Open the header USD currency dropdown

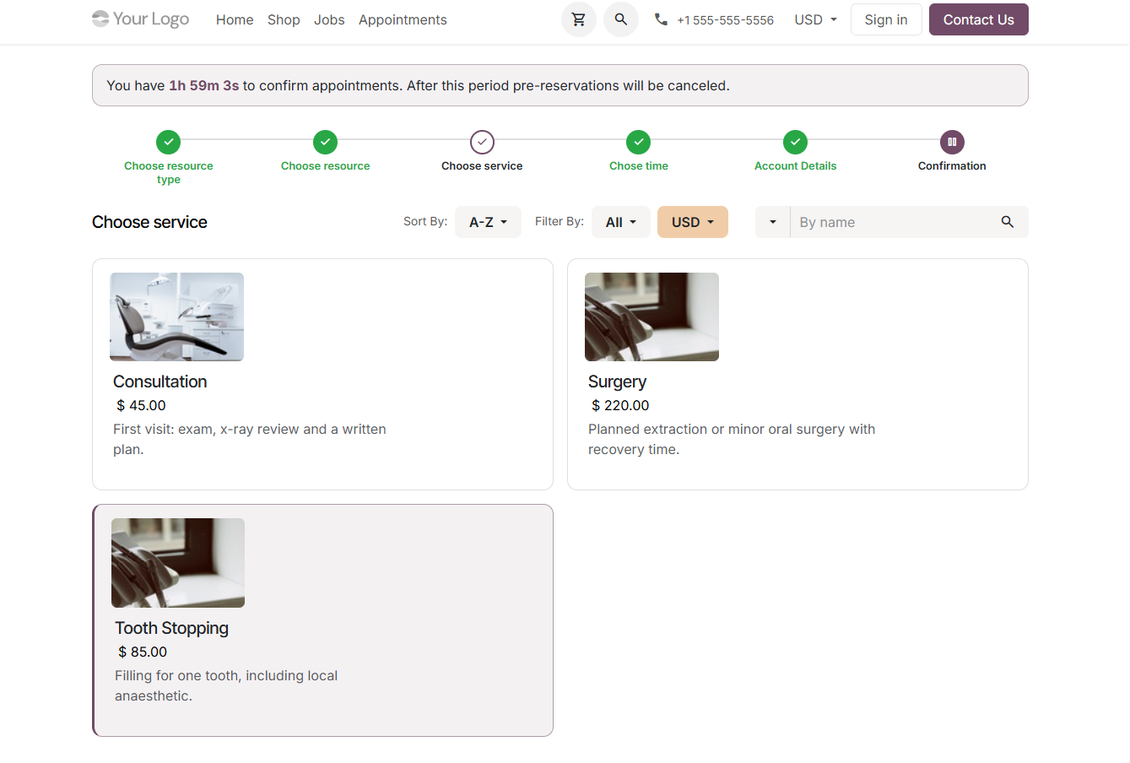816,19
